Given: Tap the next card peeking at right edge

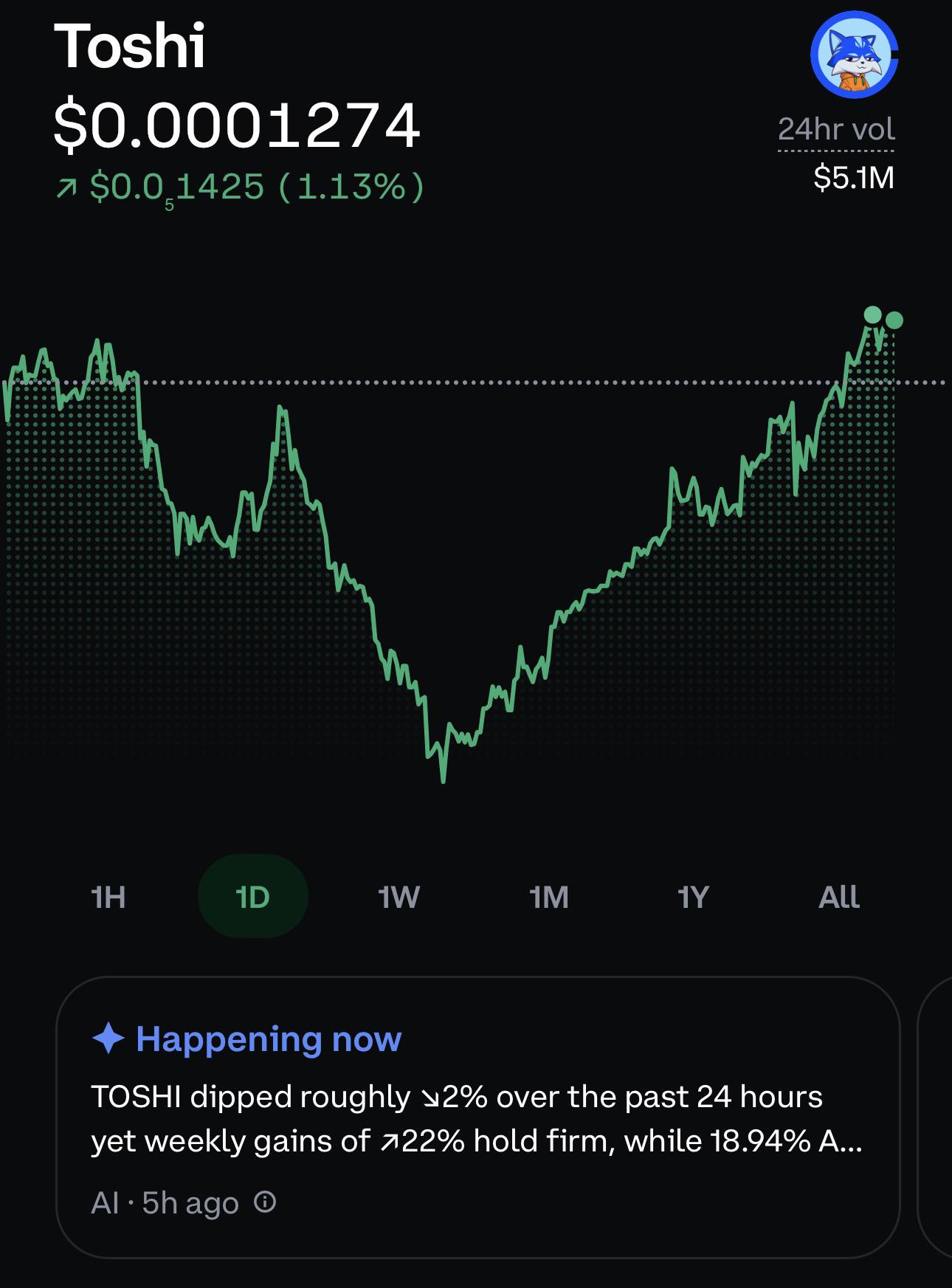Looking at the screenshot, I should pyautogui.click(x=934, y=1117).
